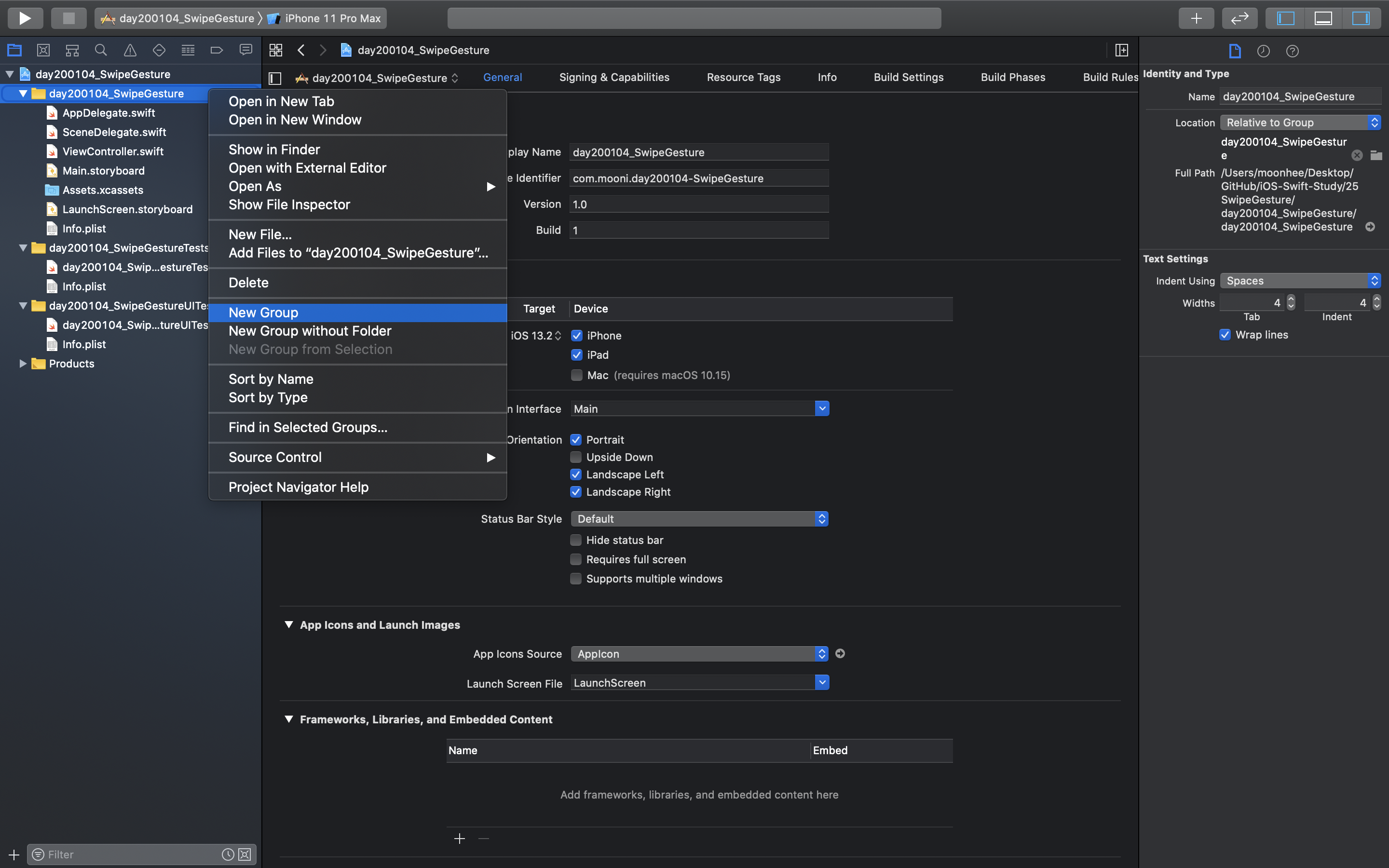The image size is (1389, 868).
Task: Open the breakpoint navigator icon
Action: pyautogui.click(x=217, y=50)
